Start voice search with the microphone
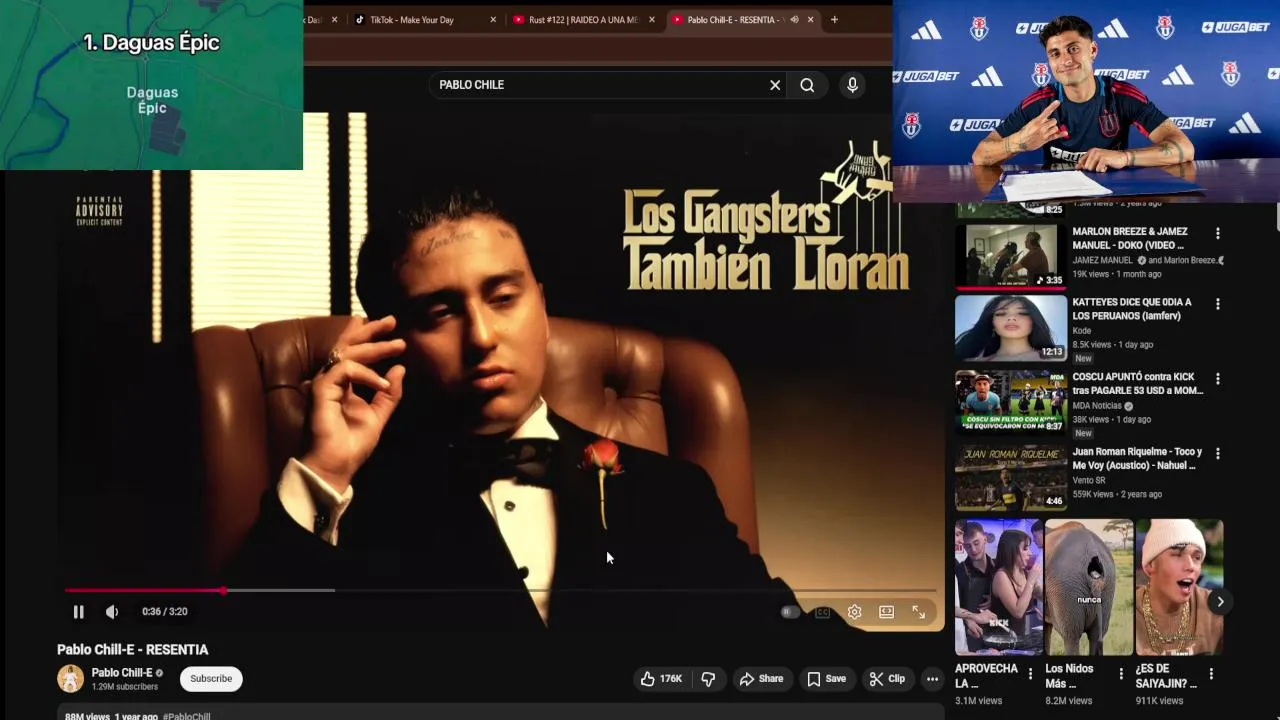This screenshot has height=720, width=1280. tap(852, 85)
